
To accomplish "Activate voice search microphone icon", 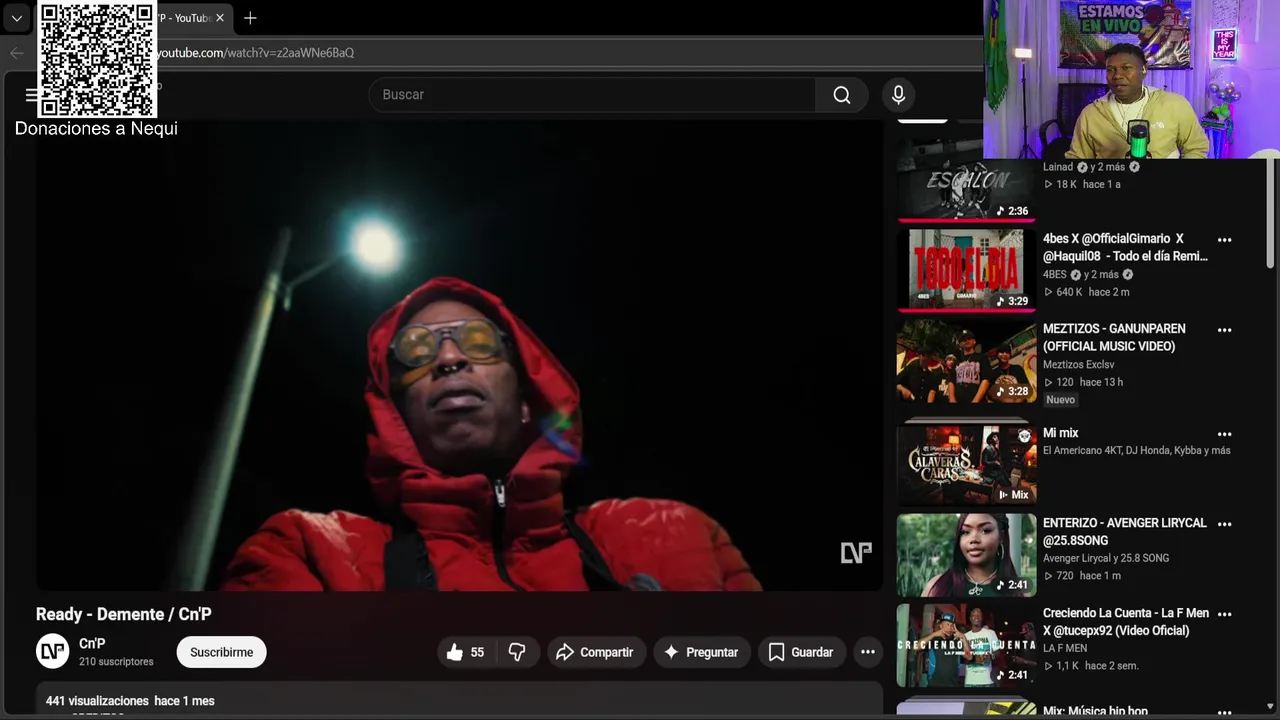I will click(x=898, y=95).
